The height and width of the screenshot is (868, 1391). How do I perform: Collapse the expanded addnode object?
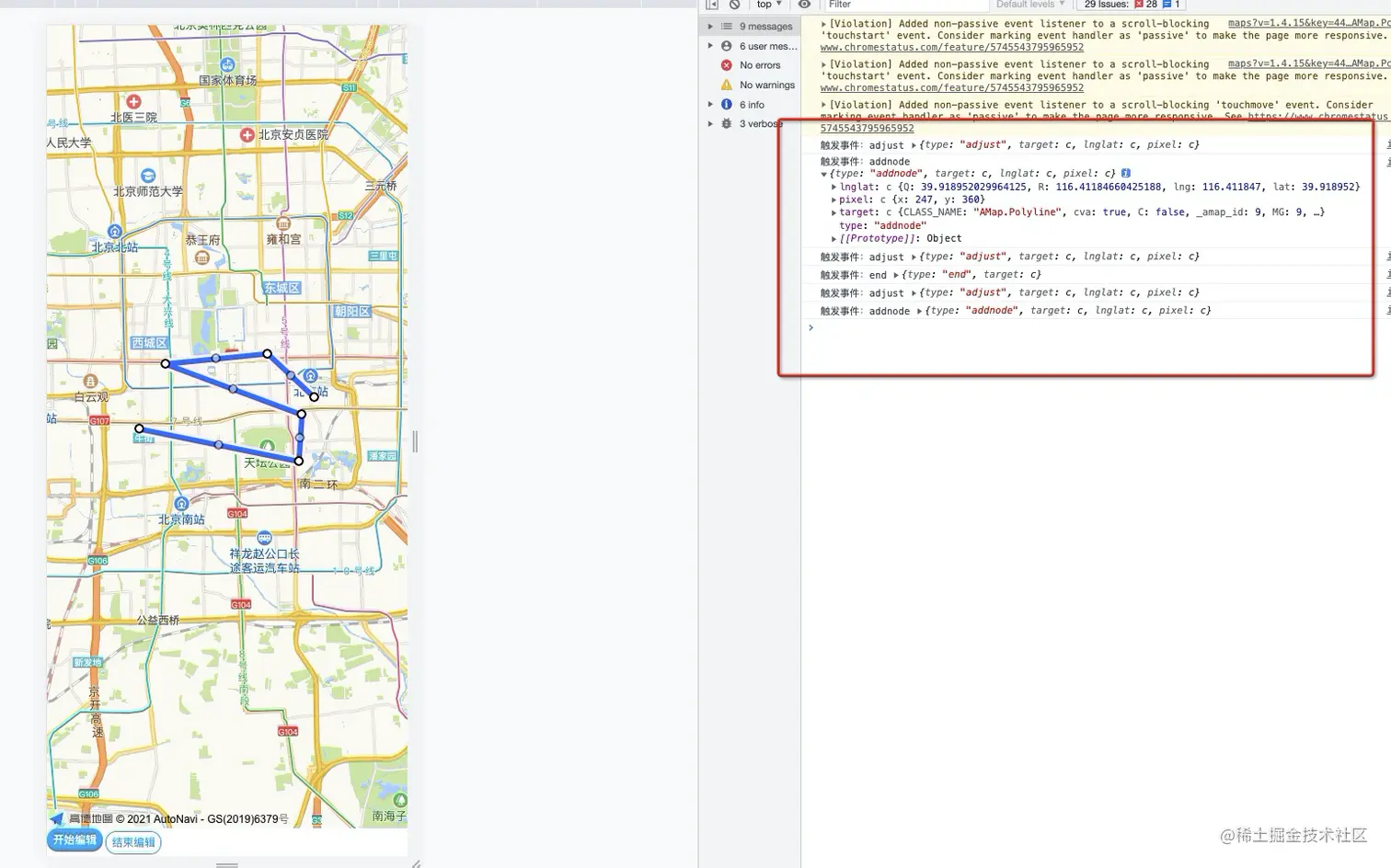tap(824, 174)
